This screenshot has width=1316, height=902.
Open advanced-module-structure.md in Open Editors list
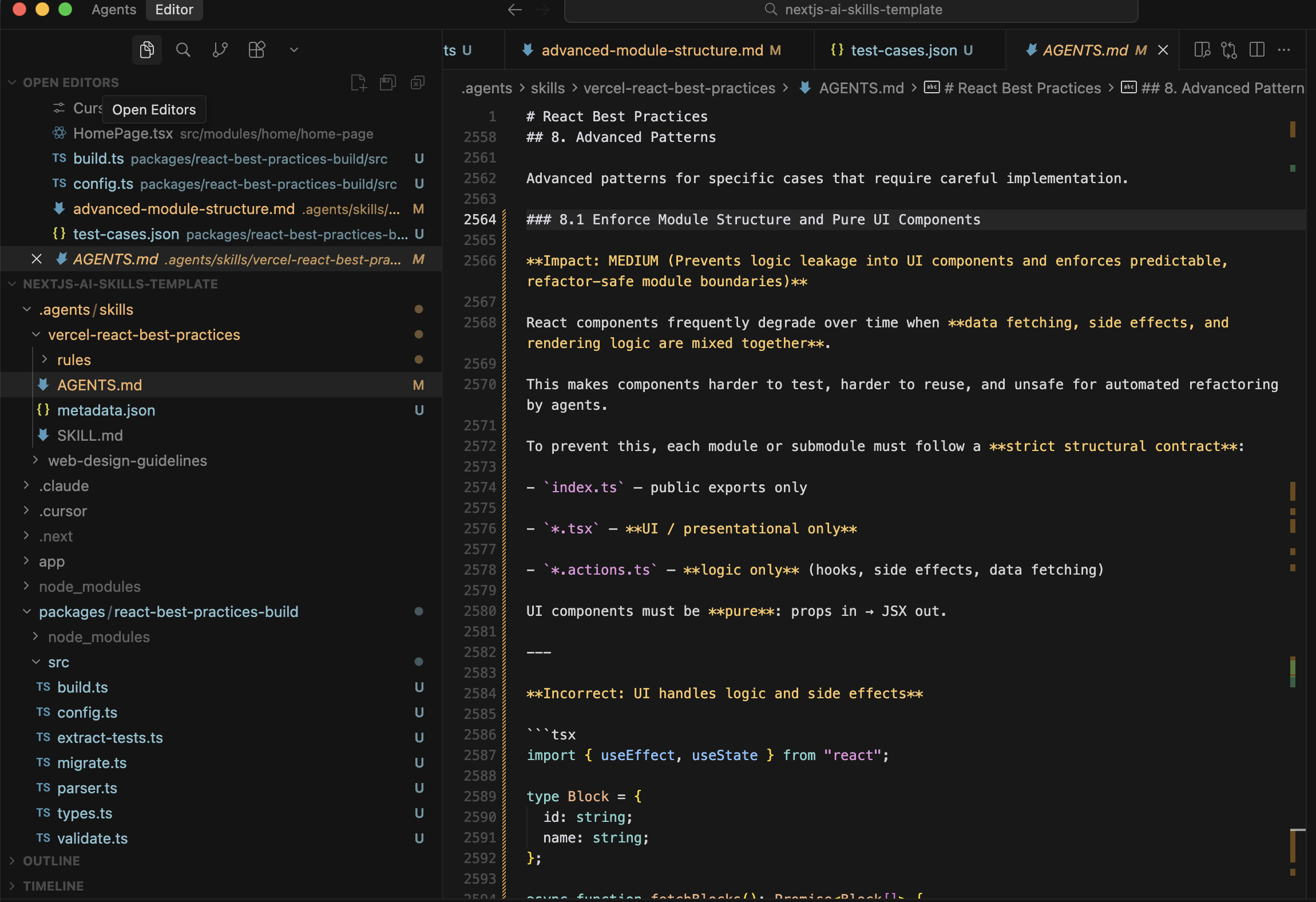(221, 209)
